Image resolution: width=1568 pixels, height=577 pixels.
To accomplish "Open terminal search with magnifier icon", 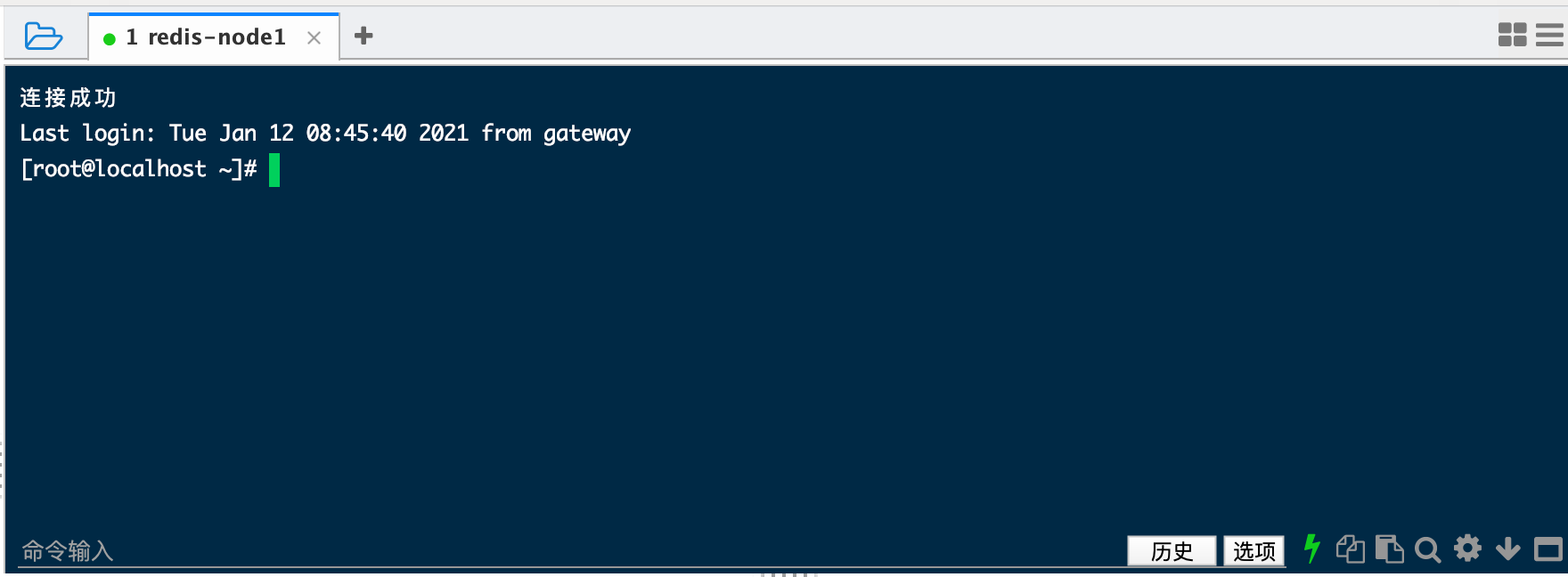I will click(x=1427, y=550).
